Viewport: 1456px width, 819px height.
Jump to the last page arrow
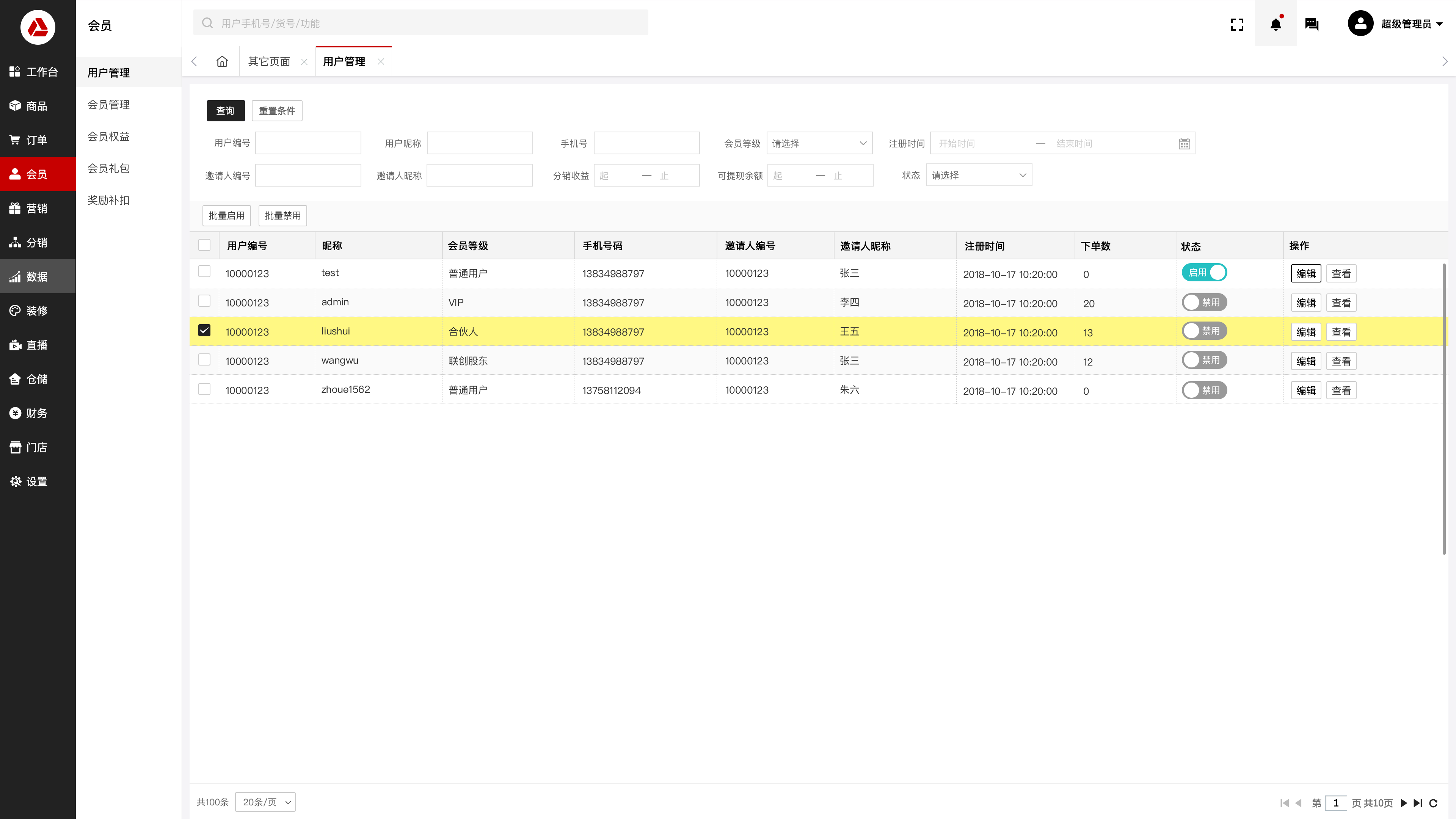(x=1418, y=803)
